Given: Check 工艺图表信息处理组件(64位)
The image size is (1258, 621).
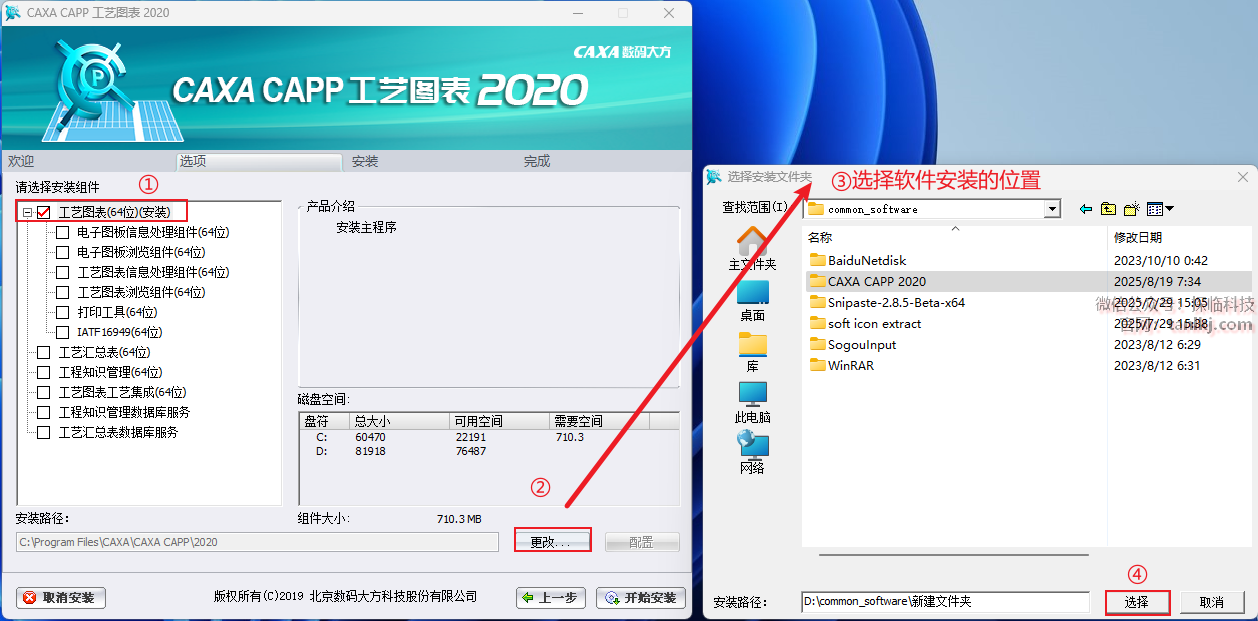Looking at the screenshot, I should coord(63,272).
